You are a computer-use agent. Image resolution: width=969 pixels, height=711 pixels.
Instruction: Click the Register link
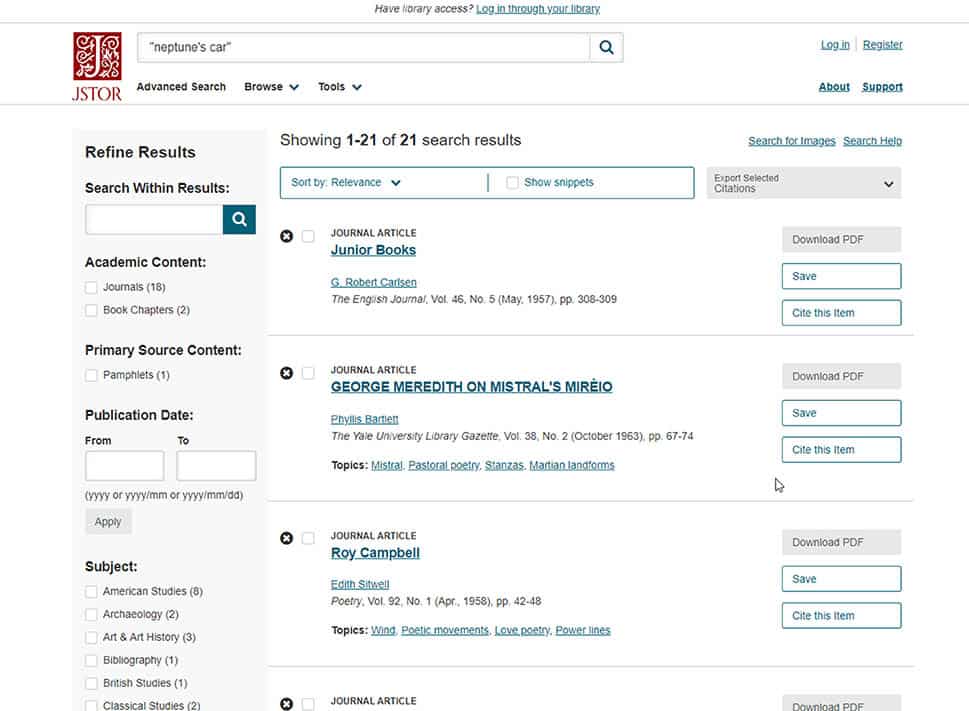click(882, 44)
